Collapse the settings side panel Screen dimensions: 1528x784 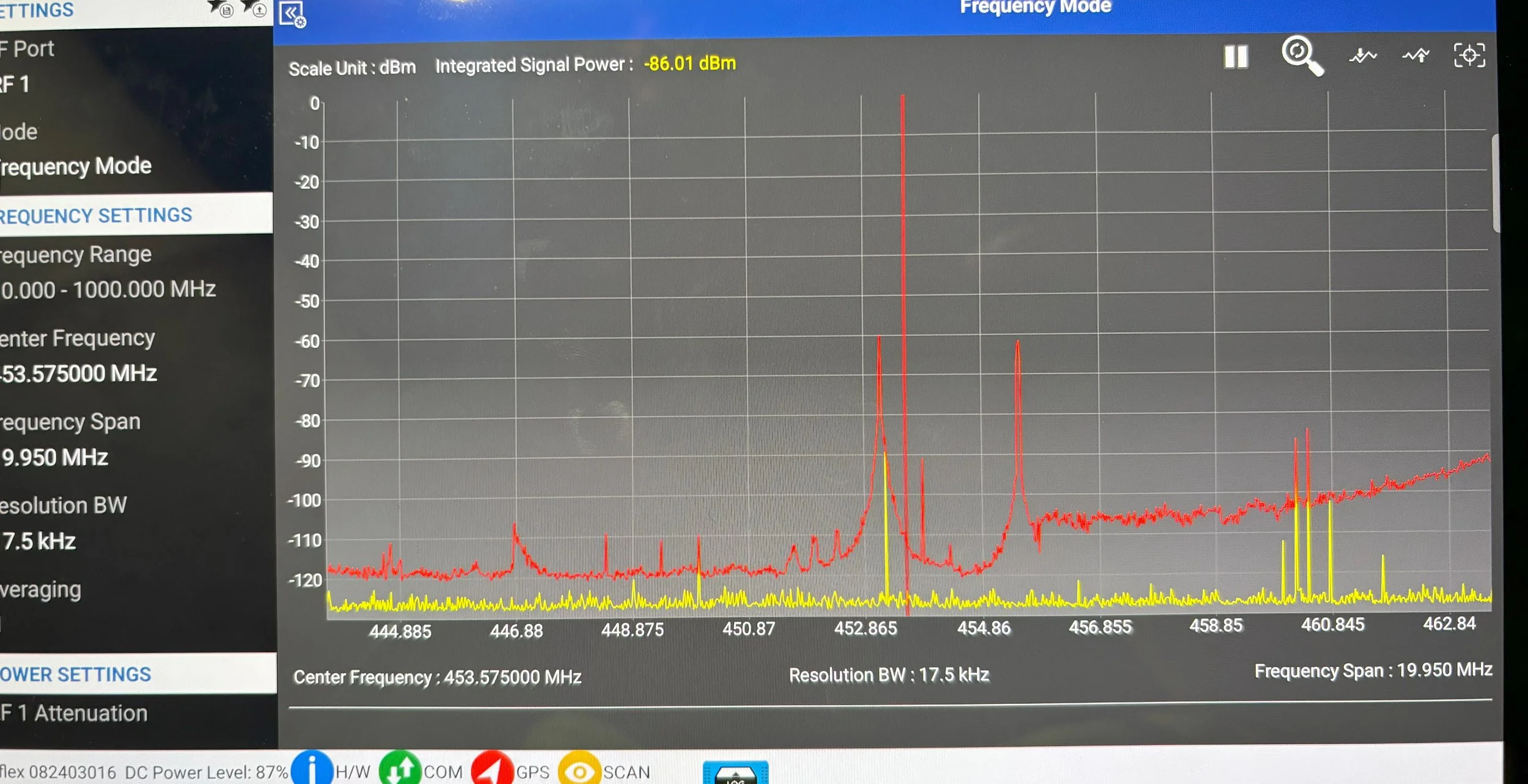292,14
